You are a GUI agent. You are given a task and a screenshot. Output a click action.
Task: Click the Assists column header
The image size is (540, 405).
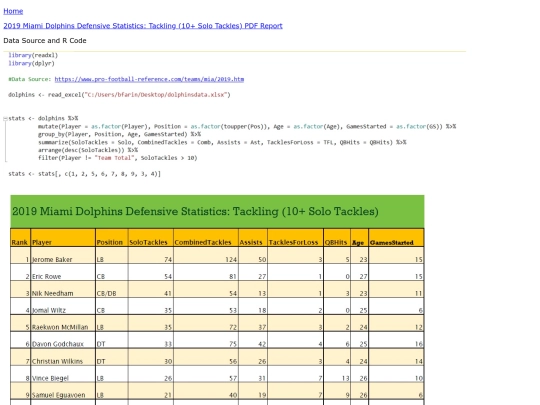point(252,238)
